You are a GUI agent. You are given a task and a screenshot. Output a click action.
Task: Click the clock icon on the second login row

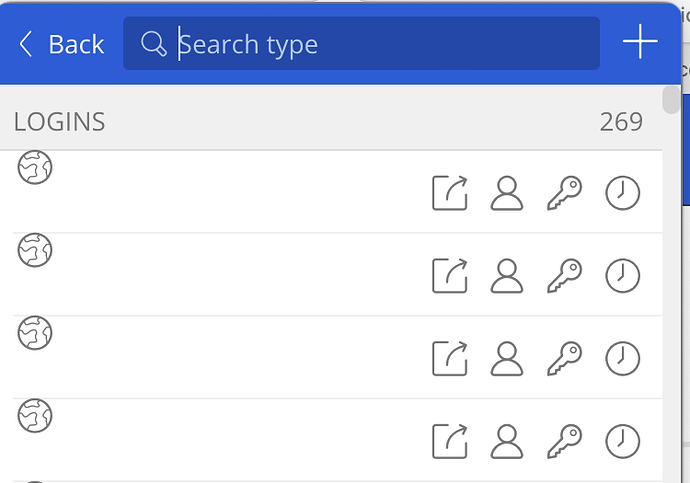coord(622,275)
